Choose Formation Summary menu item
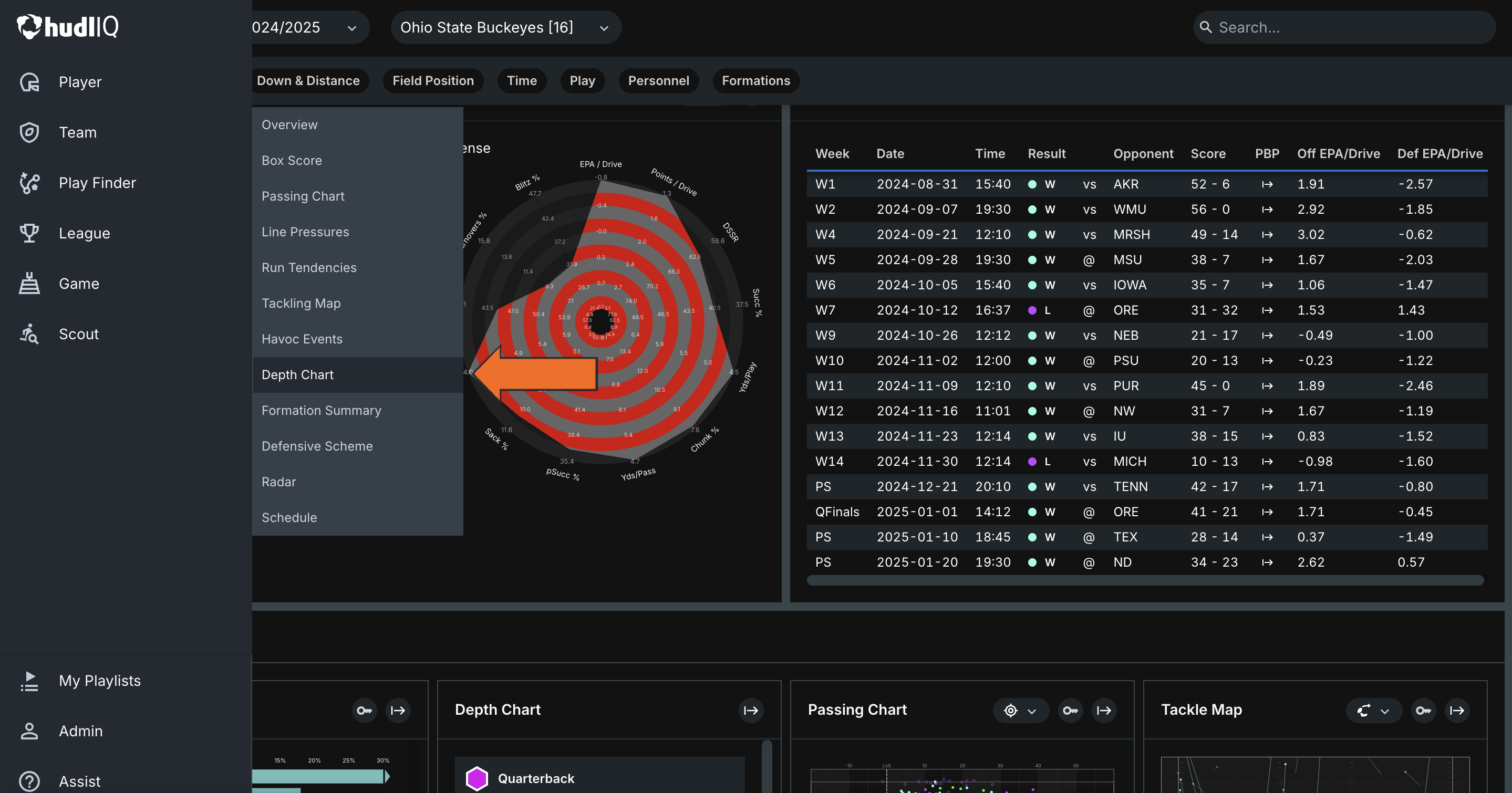 (357, 411)
